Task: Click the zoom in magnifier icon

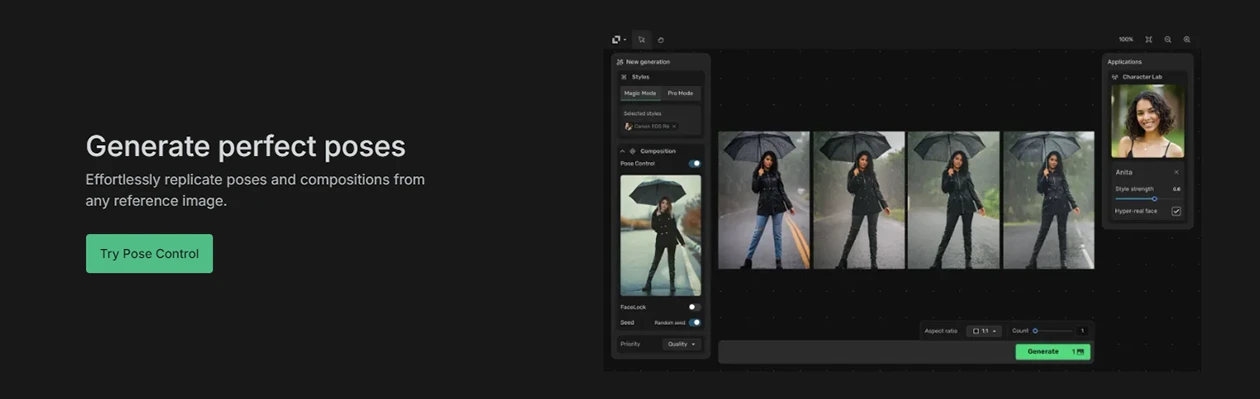Action: (1187, 40)
